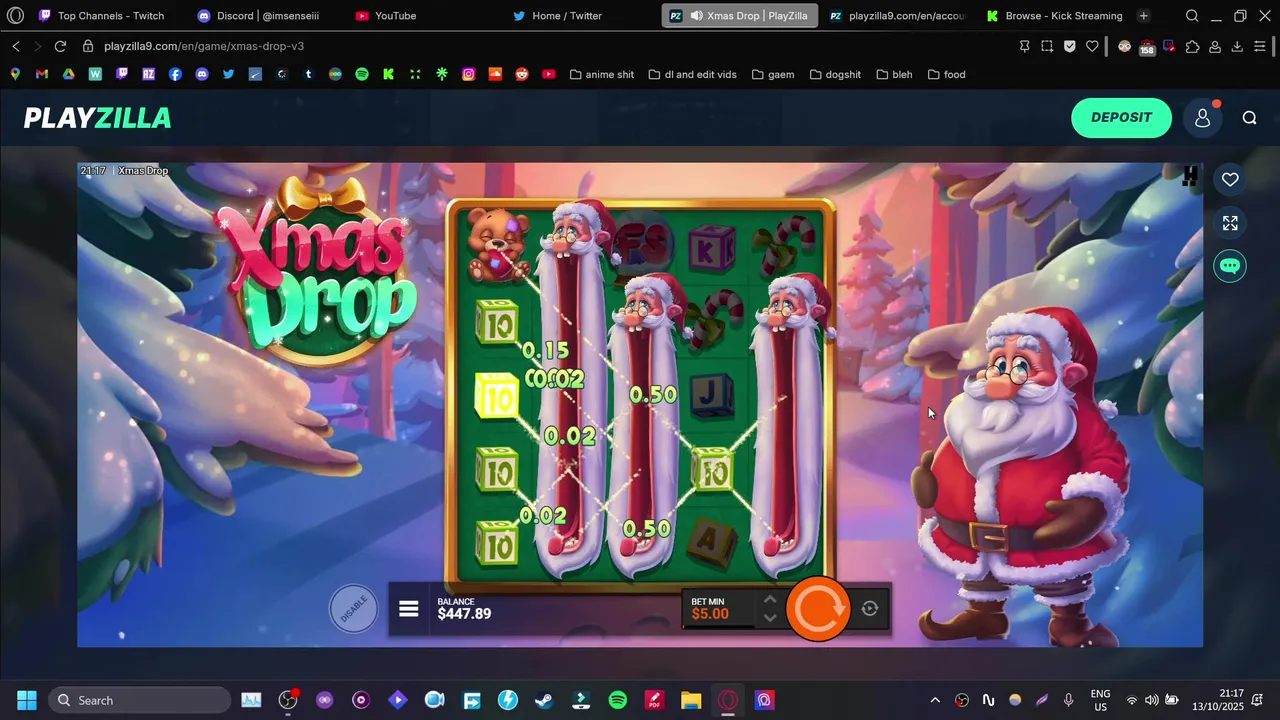Open the green live chat bubble
The image size is (1280, 720).
click(1230, 266)
